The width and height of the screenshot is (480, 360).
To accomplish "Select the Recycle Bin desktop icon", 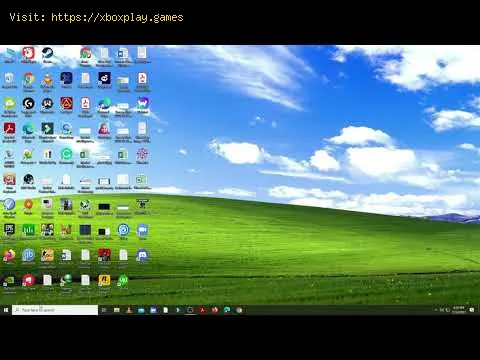I will pyautogui.click(x=9, y=80).
